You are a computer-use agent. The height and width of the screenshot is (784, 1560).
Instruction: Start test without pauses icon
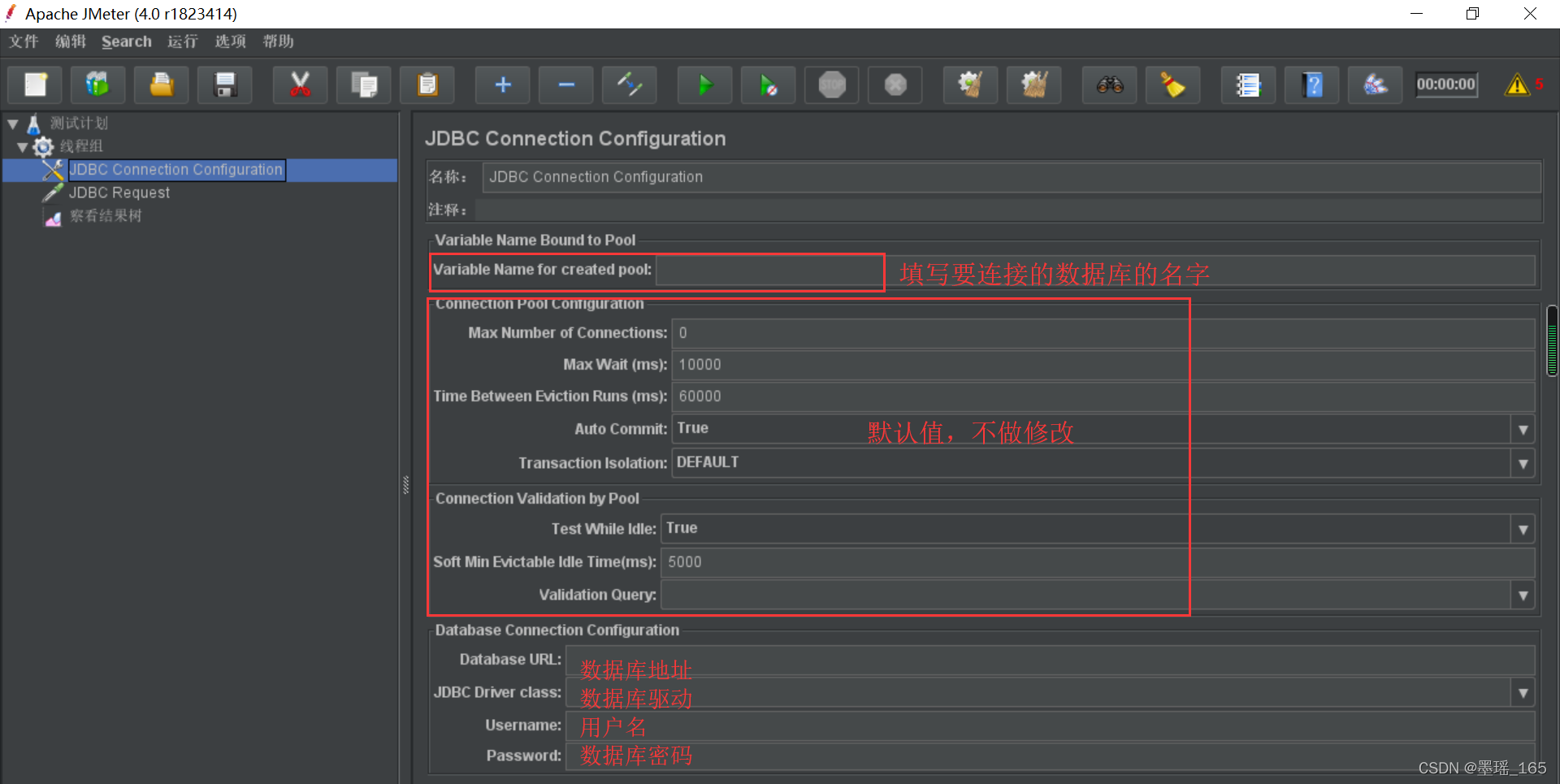[769, 84]
